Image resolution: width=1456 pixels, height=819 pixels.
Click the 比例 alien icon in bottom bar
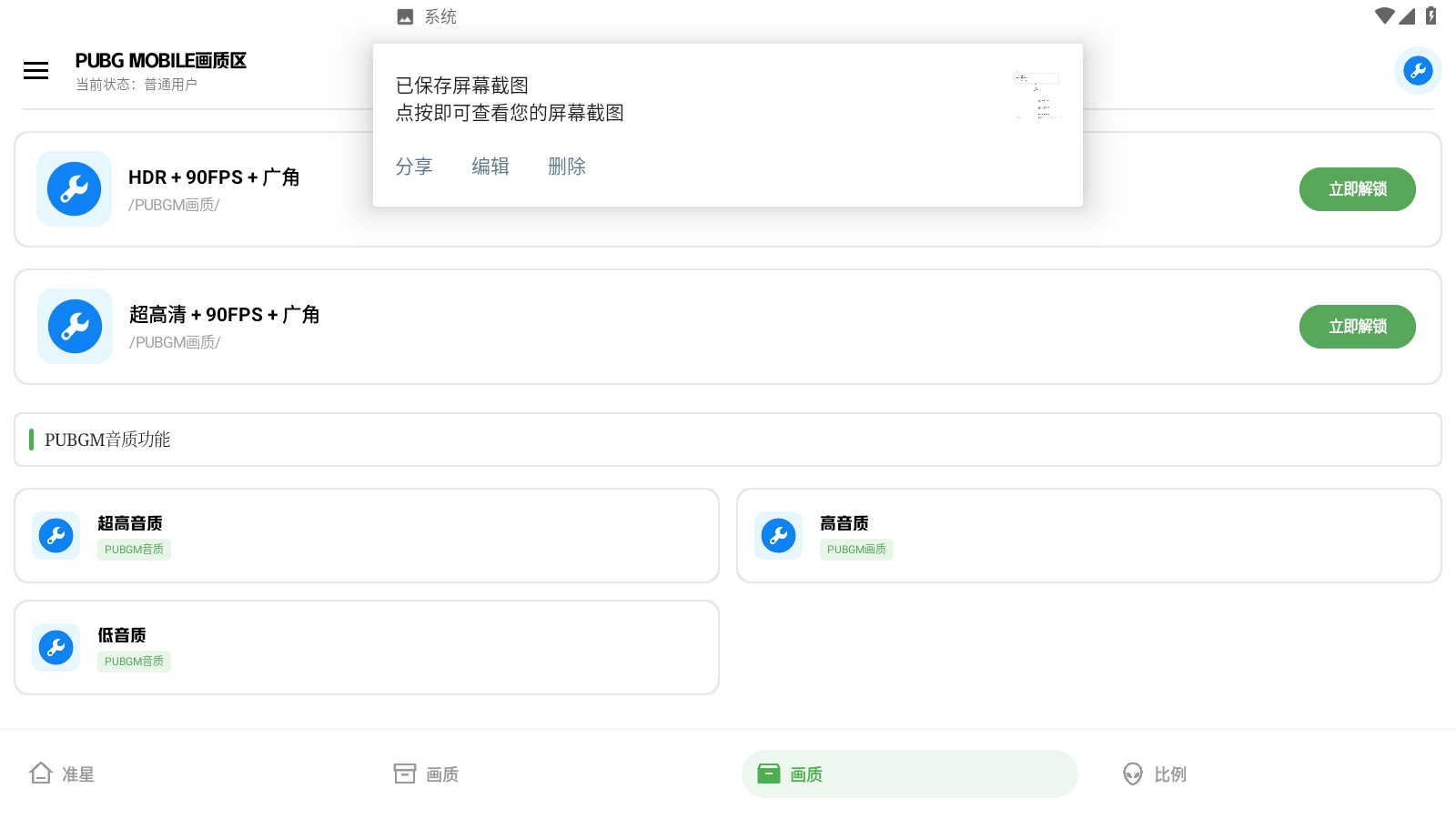point(1132,774)
